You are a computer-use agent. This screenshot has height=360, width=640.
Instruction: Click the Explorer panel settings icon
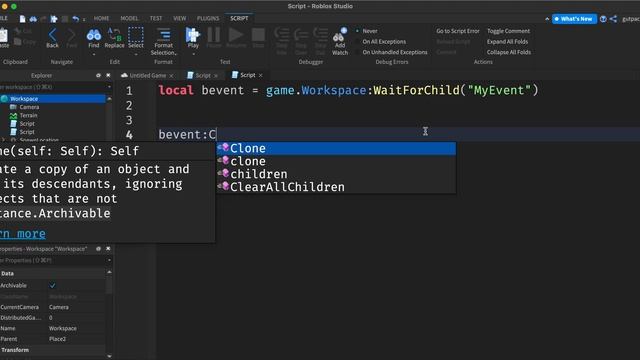(x=98, y=76)
